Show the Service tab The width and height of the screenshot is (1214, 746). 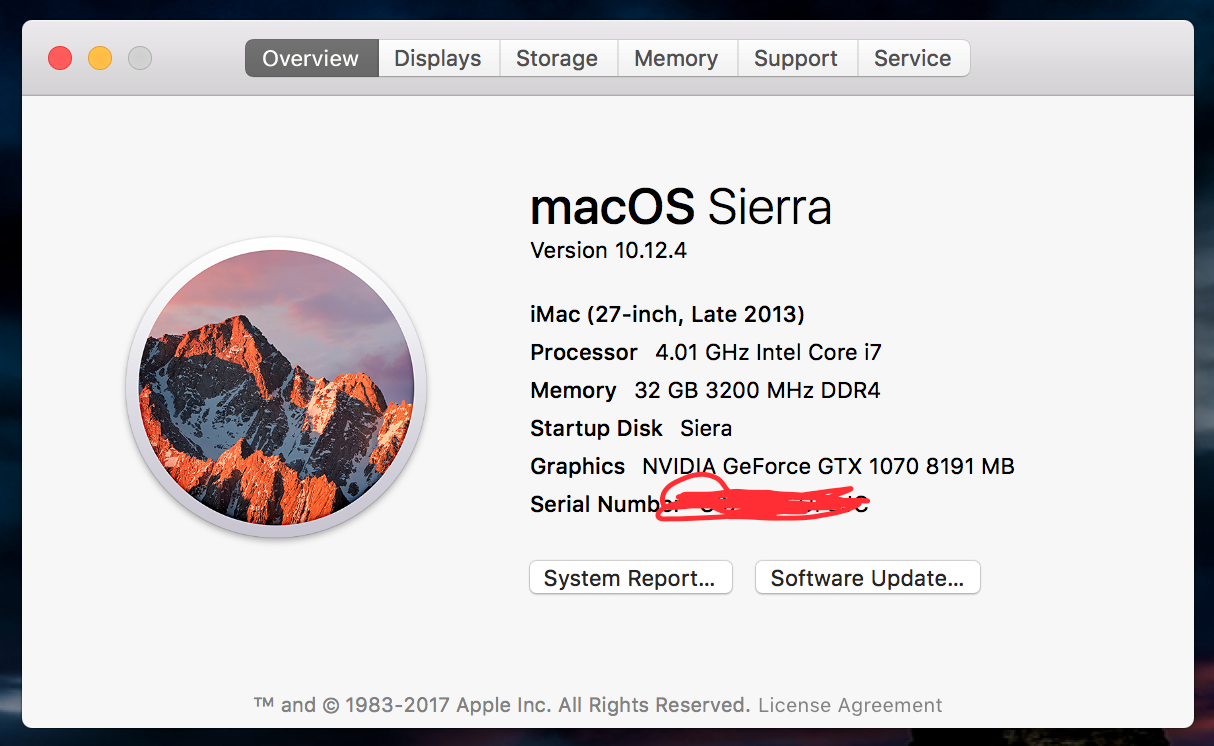(x=913, y=58)
